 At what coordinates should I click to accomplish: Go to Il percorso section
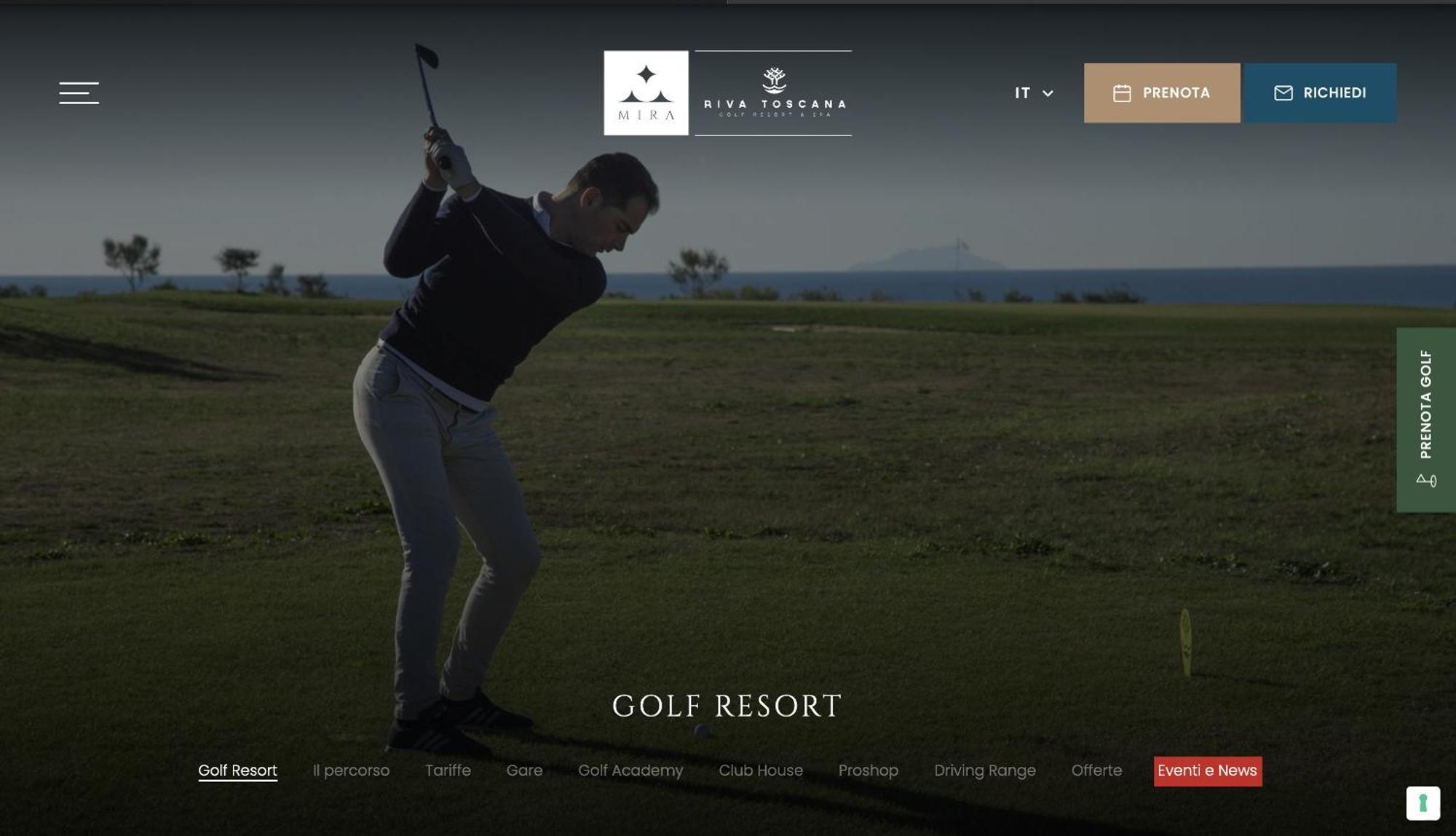coord(351,770)
